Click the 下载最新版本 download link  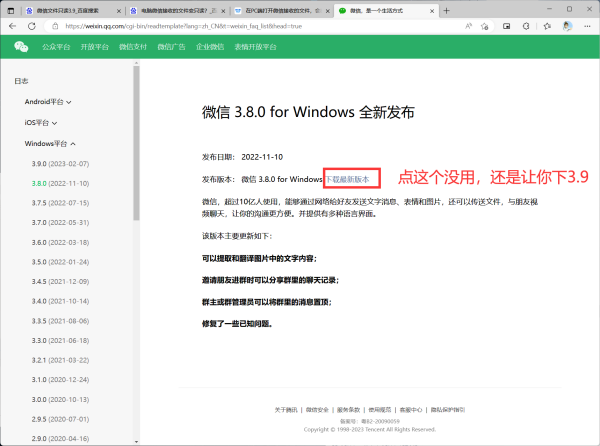[x=351, y=179]
